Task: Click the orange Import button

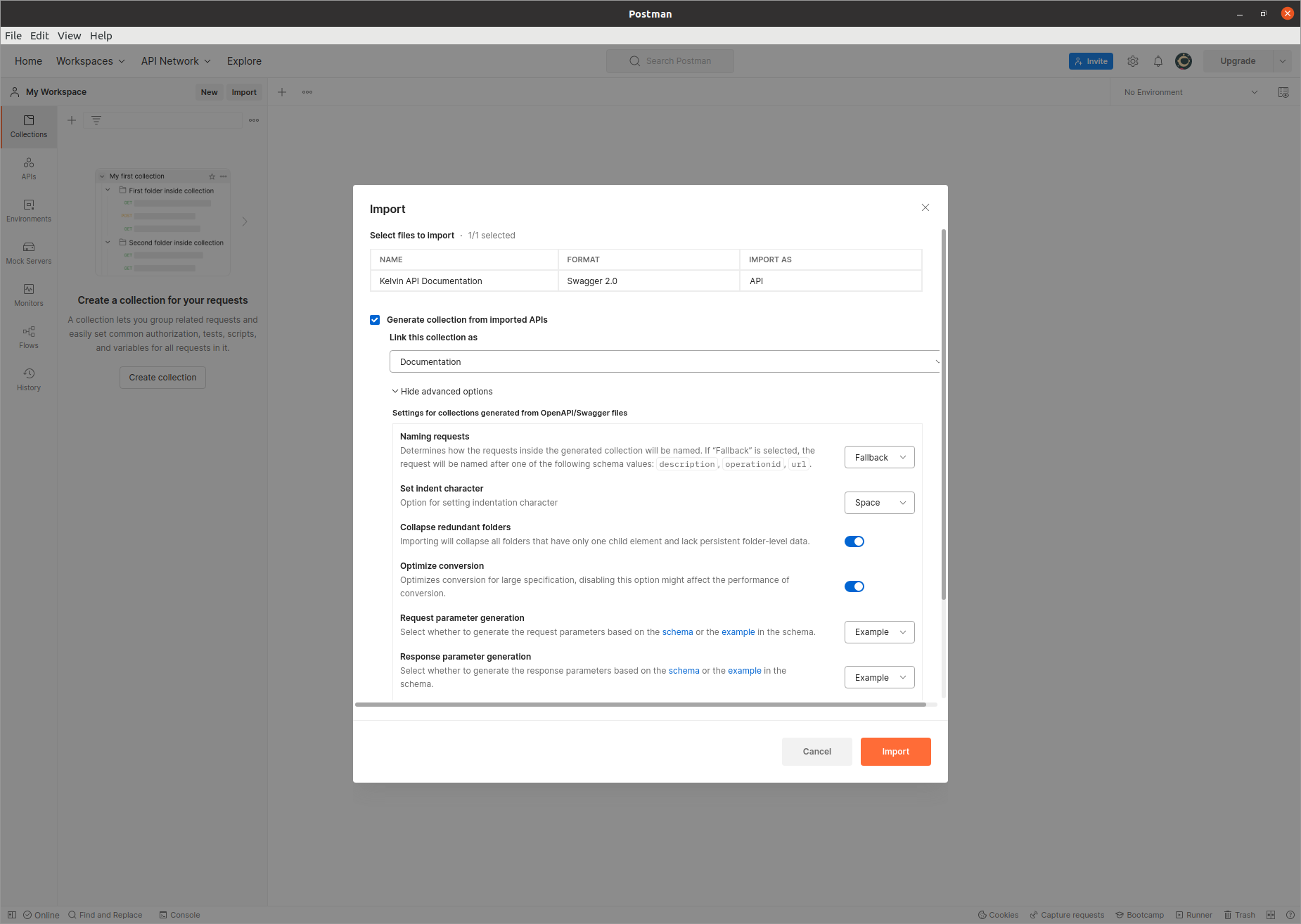Action: (x=895, y=751)
